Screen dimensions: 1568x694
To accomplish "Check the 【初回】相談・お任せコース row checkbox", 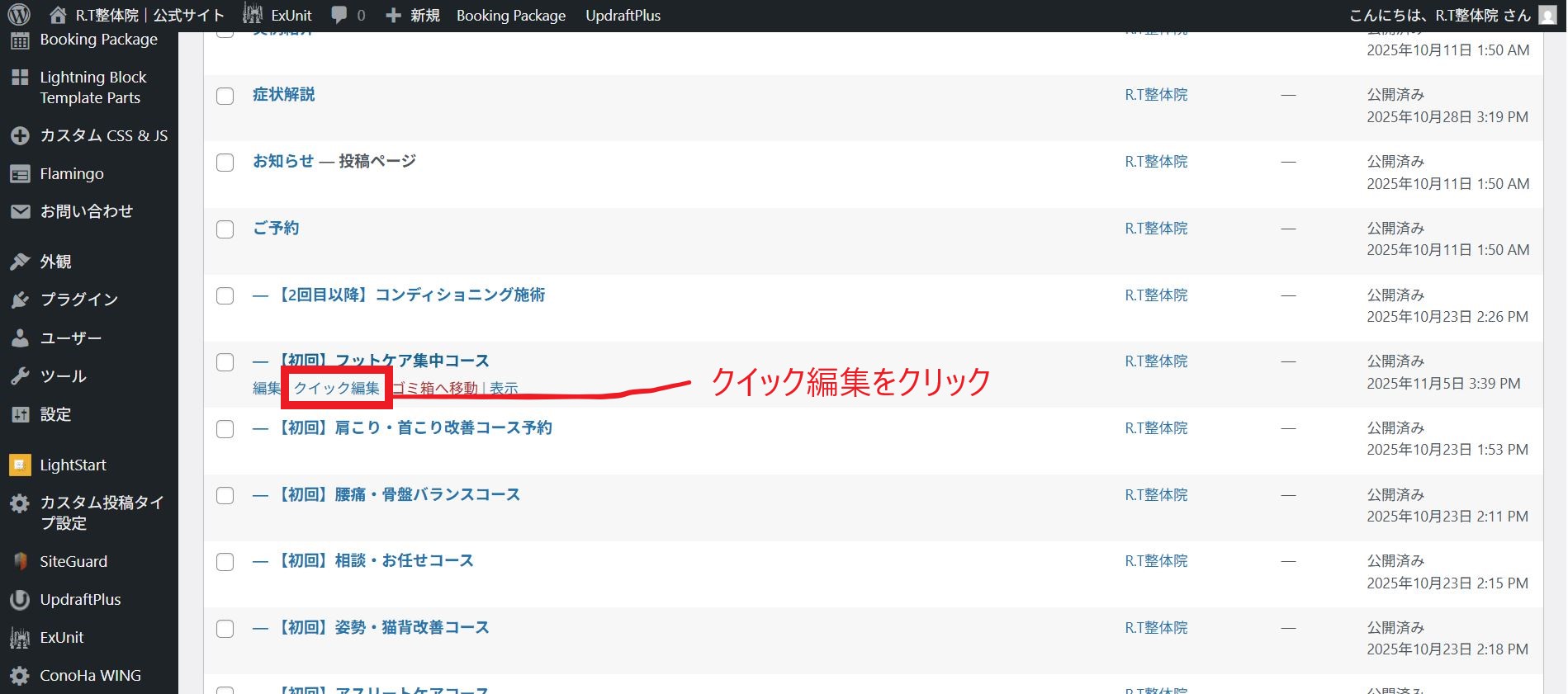I will [225, 562].
